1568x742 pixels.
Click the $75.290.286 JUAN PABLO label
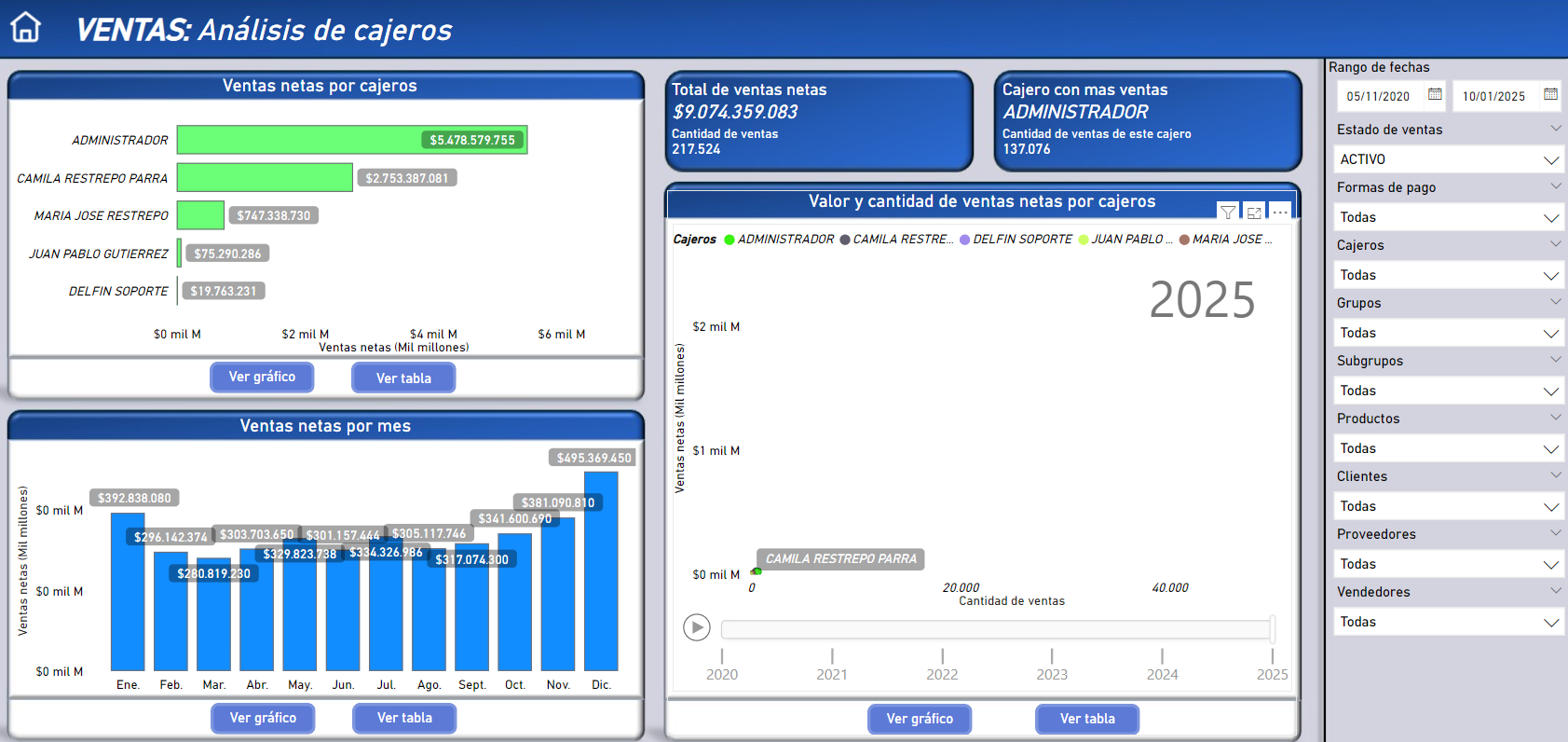coord(227,254)
